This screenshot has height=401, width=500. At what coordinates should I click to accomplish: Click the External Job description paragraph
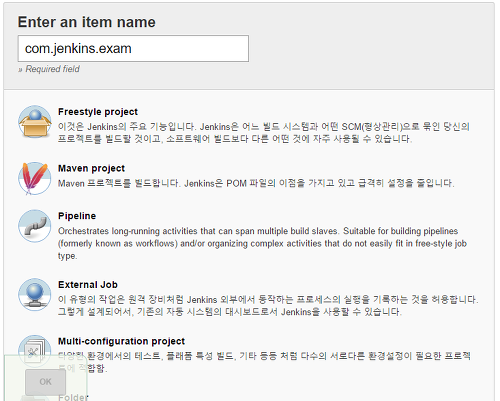(x=268, y=306)
